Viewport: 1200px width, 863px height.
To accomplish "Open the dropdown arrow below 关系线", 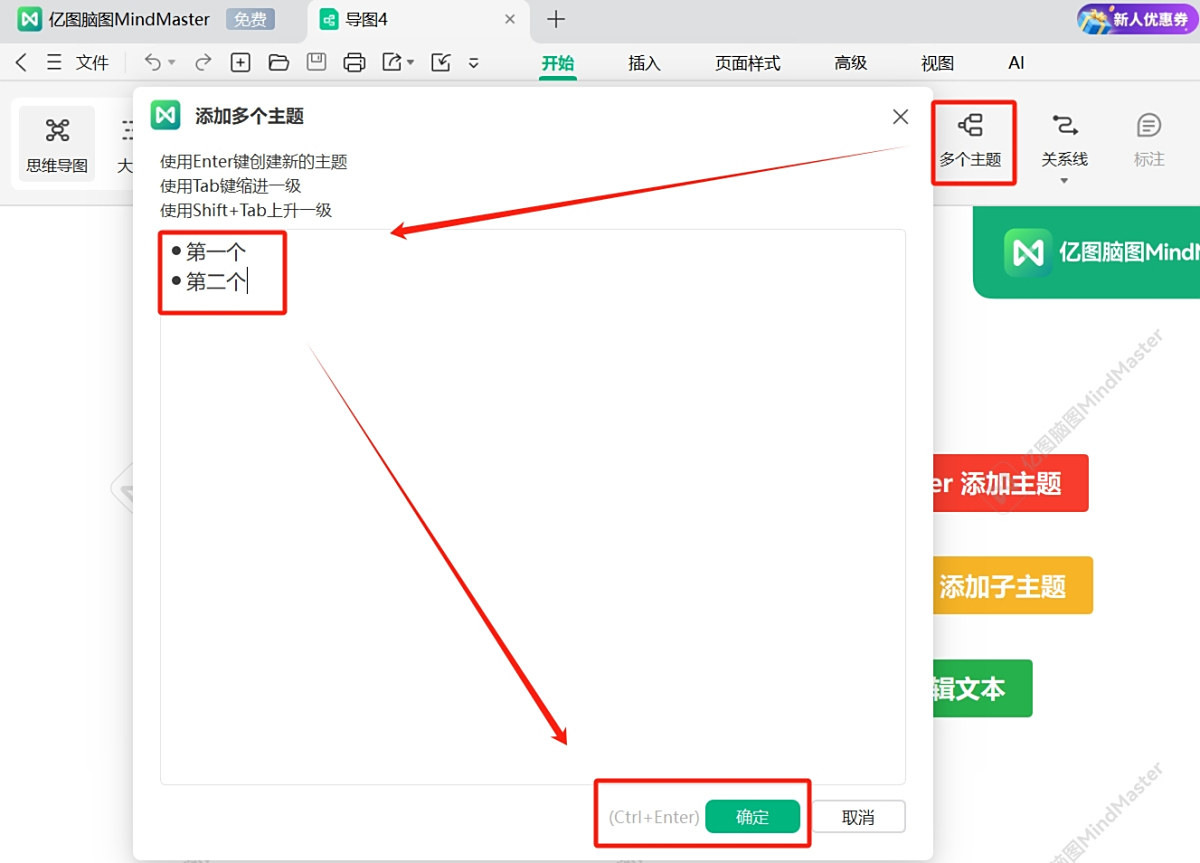I will [x=1064, y=181].
